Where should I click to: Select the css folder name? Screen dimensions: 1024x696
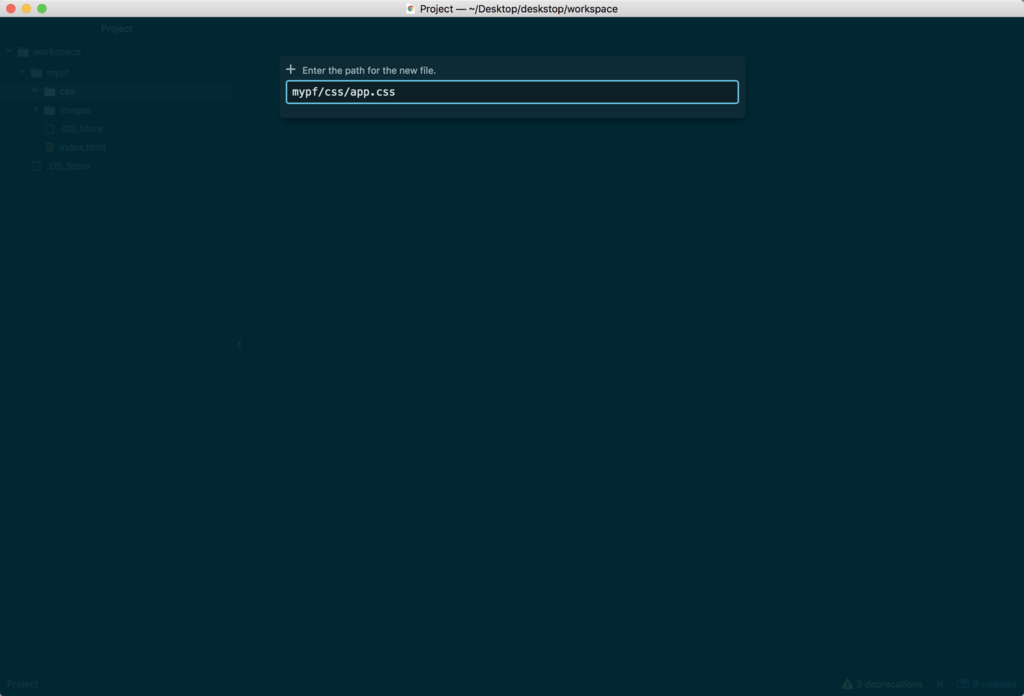[x=67, y=91]
